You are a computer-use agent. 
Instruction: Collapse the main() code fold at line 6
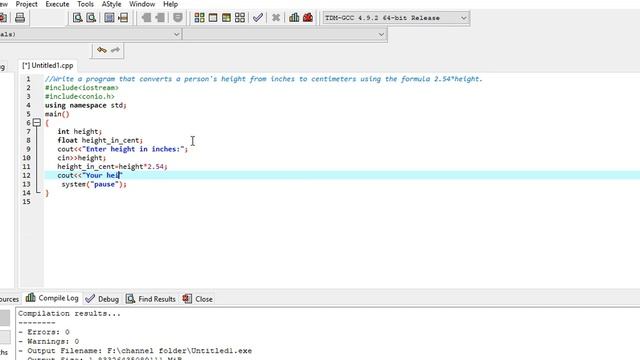pos(37,122)
